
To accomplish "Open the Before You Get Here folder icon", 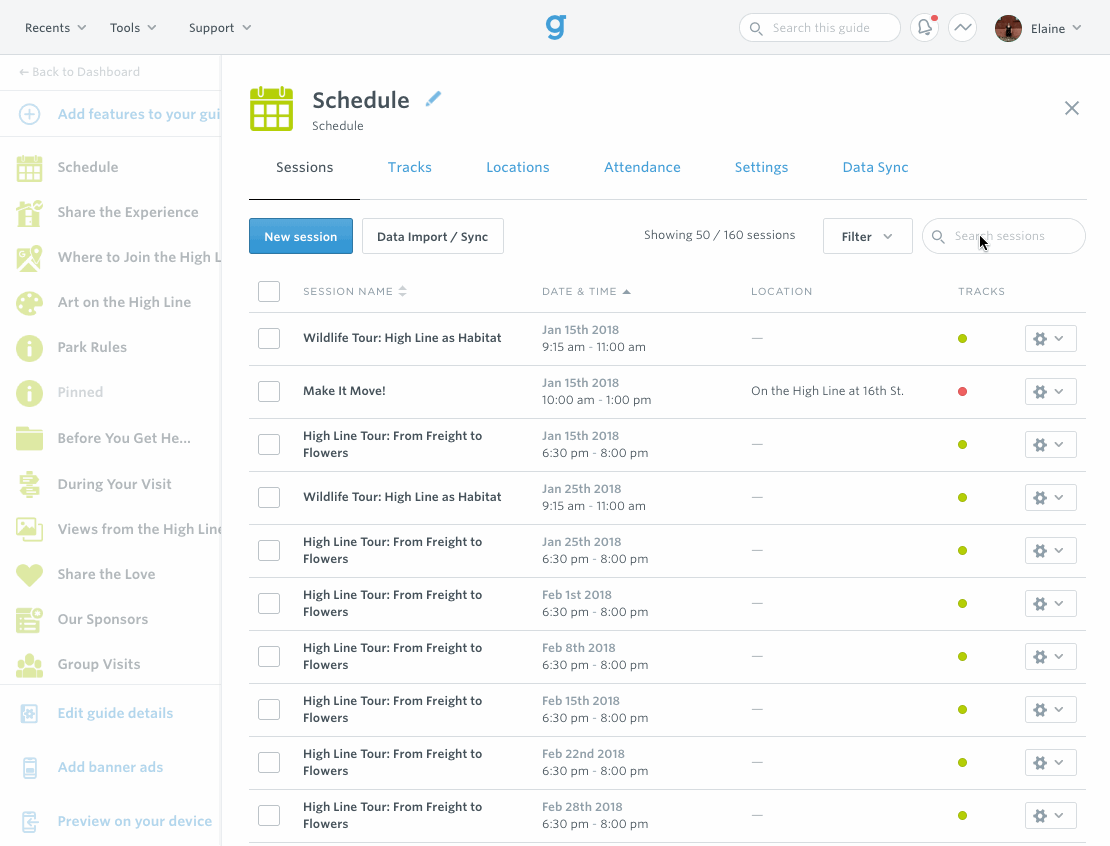I will point(30,438).
